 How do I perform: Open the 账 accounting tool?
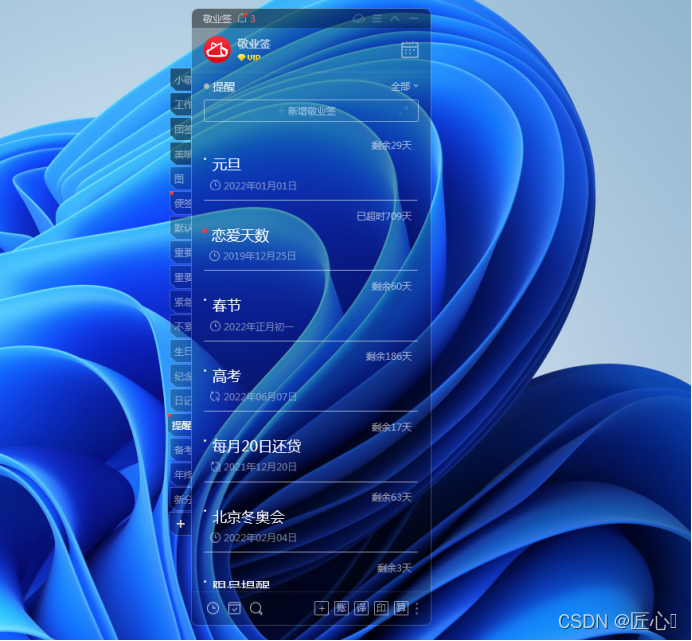tap(341, 608)
